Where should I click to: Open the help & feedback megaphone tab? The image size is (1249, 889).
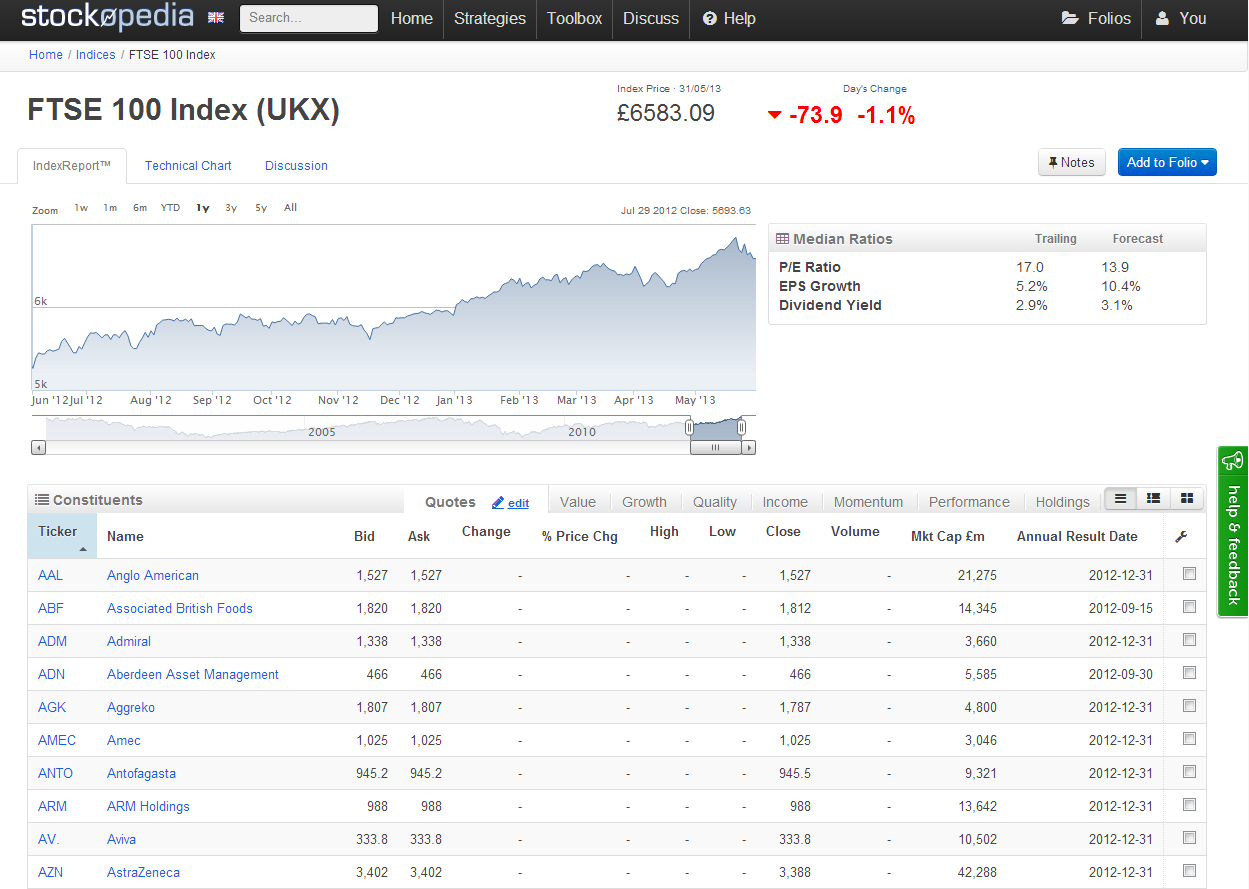[1233, 531]
